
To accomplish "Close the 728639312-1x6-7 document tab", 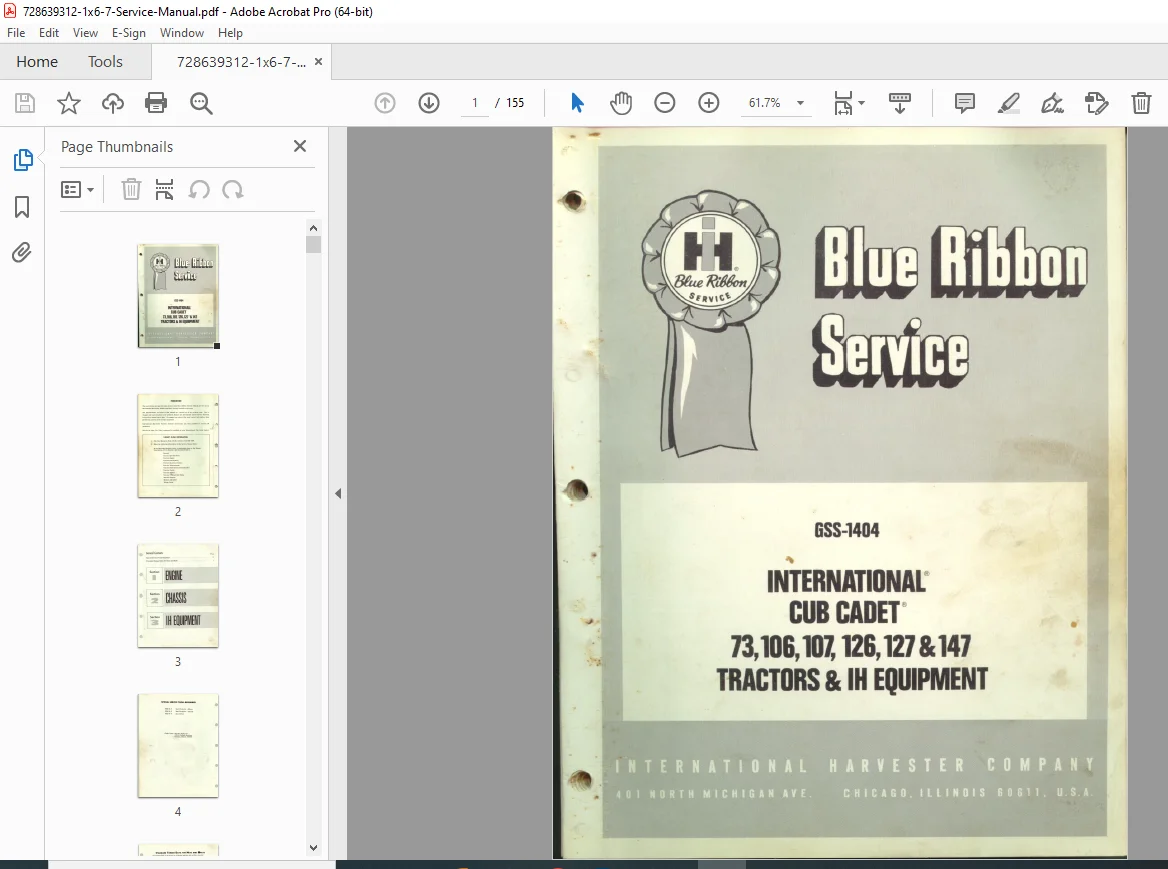I will coord(319,62).
